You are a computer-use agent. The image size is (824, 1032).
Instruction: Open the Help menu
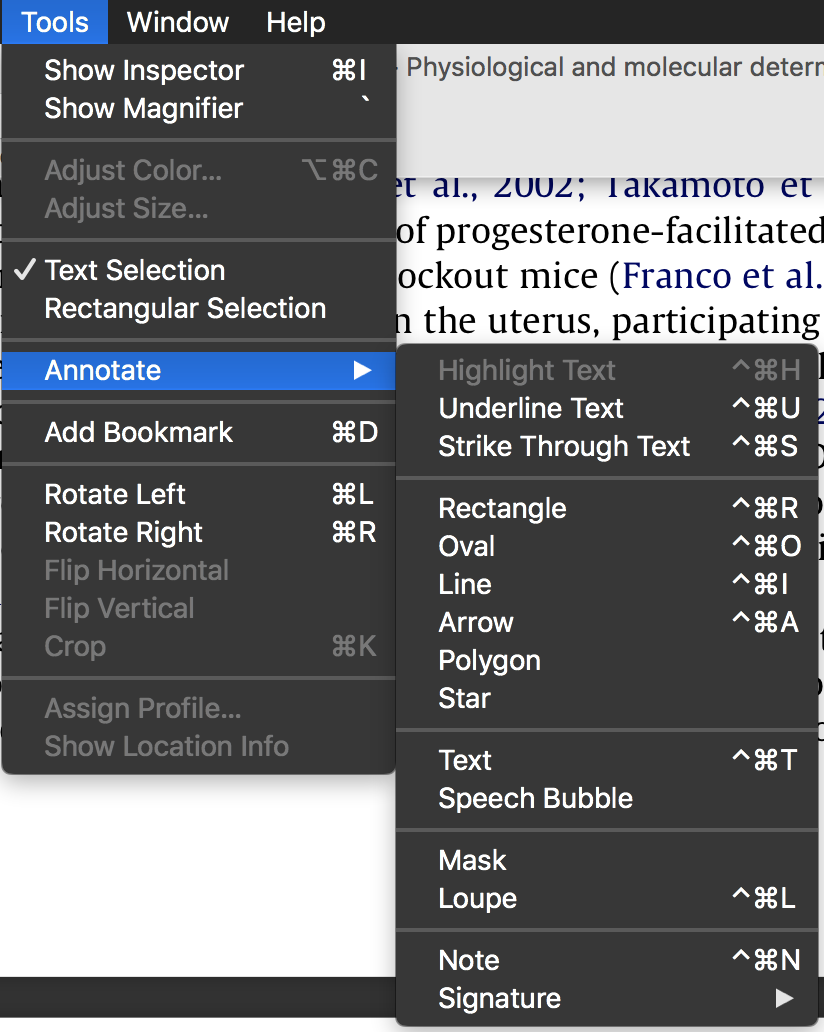coord(296,22)
